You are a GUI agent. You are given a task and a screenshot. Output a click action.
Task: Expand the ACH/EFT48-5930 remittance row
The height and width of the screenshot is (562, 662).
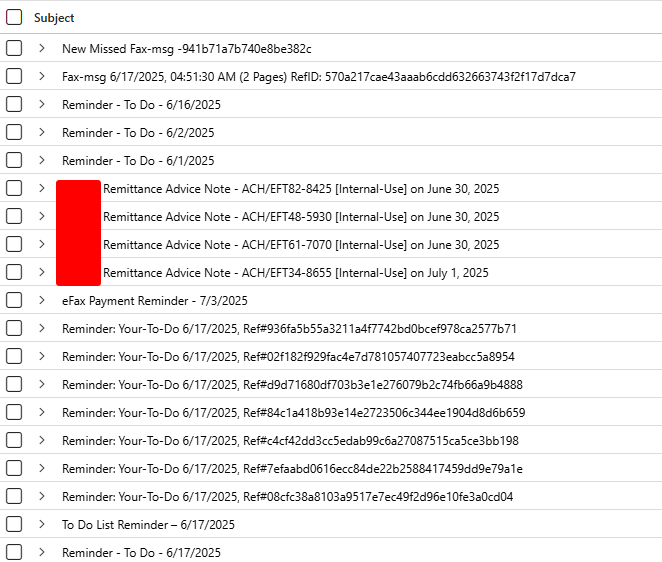tap(41, 216)
